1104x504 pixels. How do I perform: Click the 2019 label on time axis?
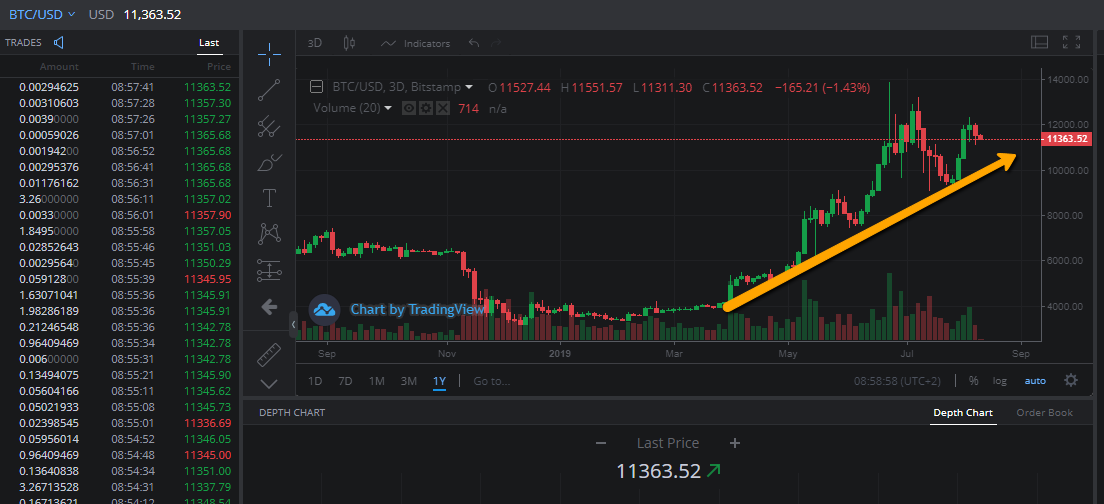pyautogui.click(x=559, y=353)
